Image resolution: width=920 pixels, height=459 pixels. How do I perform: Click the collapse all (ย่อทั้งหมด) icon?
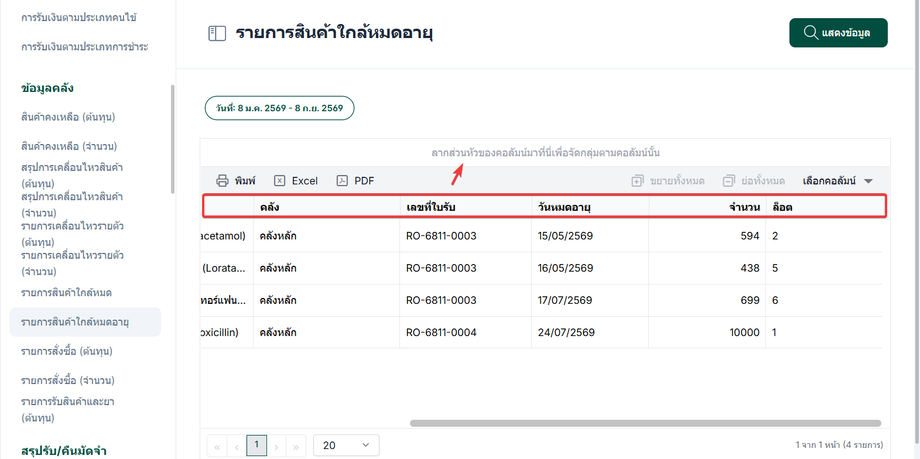(x=728, y=181)
